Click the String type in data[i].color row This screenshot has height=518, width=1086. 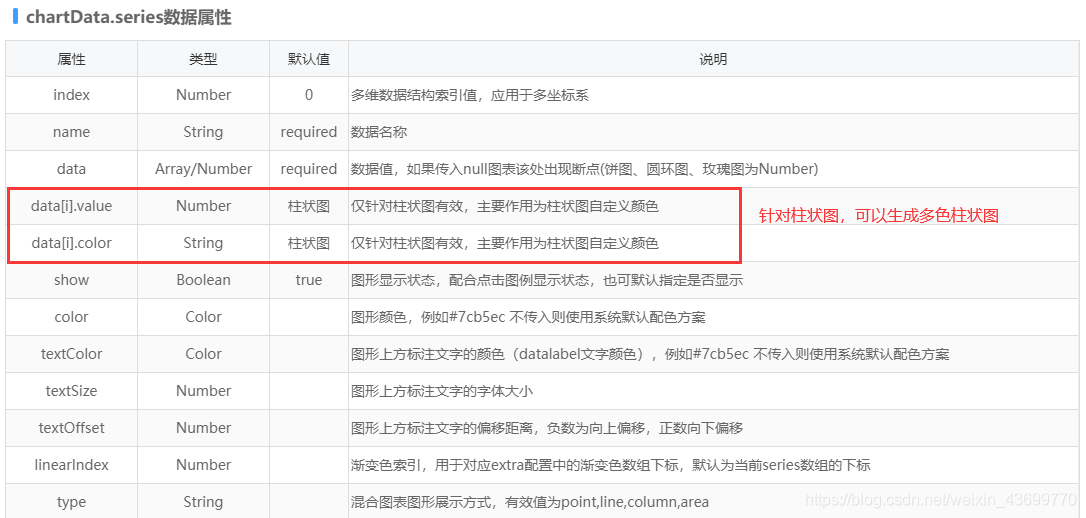(203, 243)
